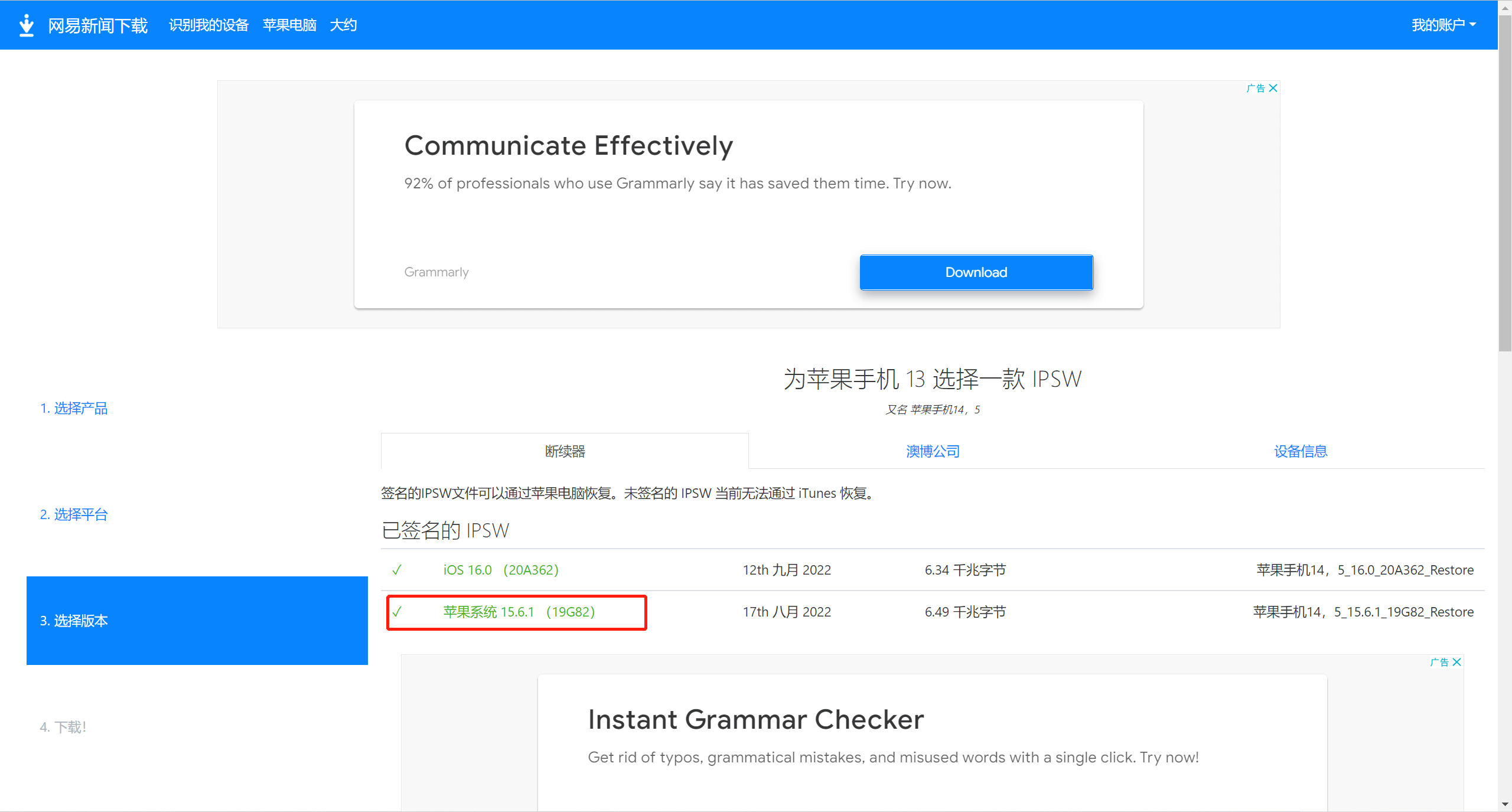Viewport: 1512px width, 812px height.
Task: Click filename 苹果手机14, 5_16.0_20A362_Restore
Action: pyautogui.click(x=1365, y=570)
